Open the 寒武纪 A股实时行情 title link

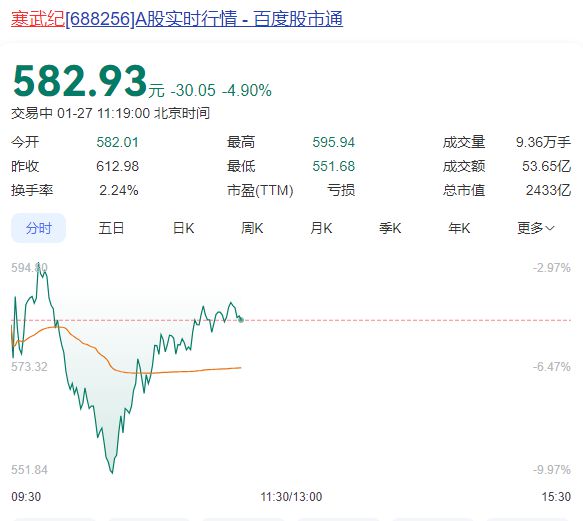(x=177, y=19)
